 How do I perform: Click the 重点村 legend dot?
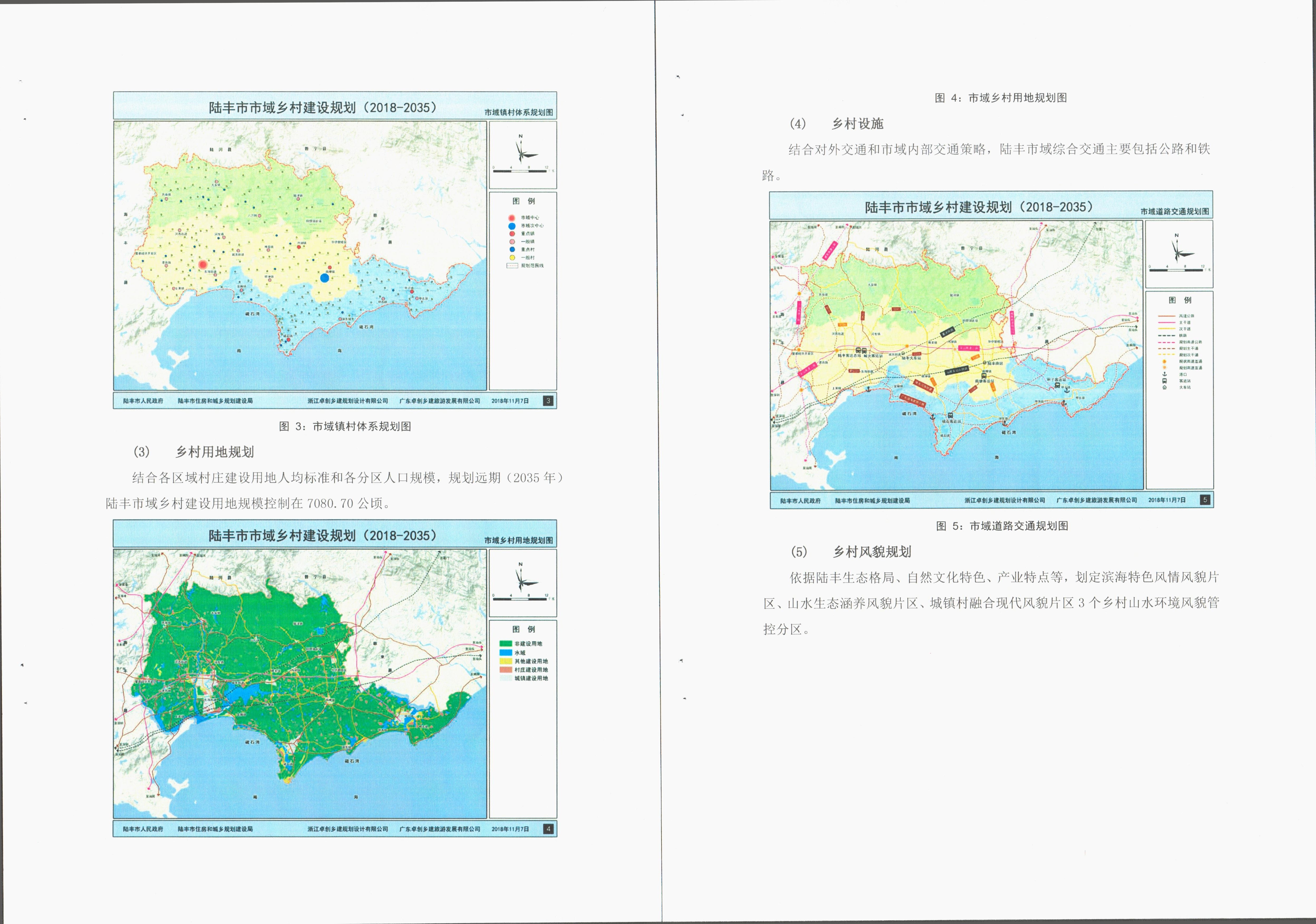click(513, 249)
